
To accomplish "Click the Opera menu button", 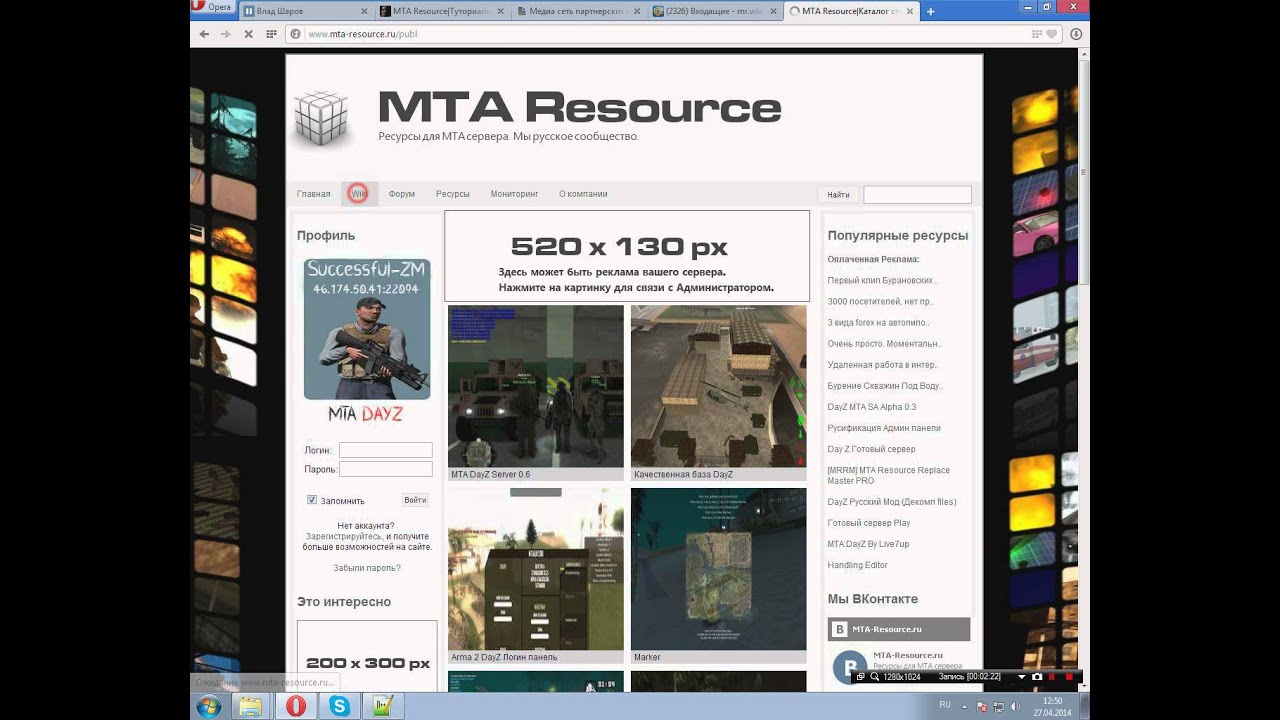I will click(x=213, y=7).
